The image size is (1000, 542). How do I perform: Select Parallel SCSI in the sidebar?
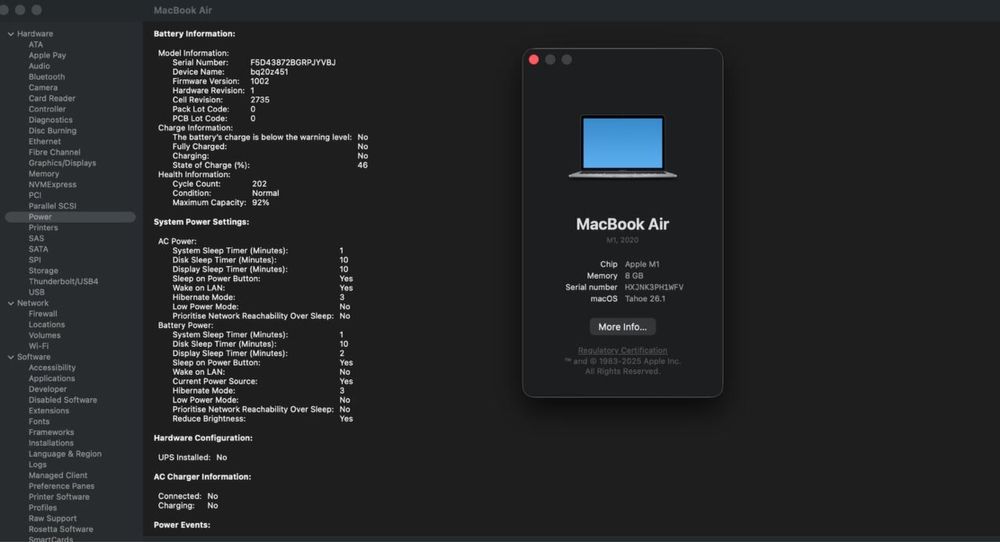coord(52,207)
